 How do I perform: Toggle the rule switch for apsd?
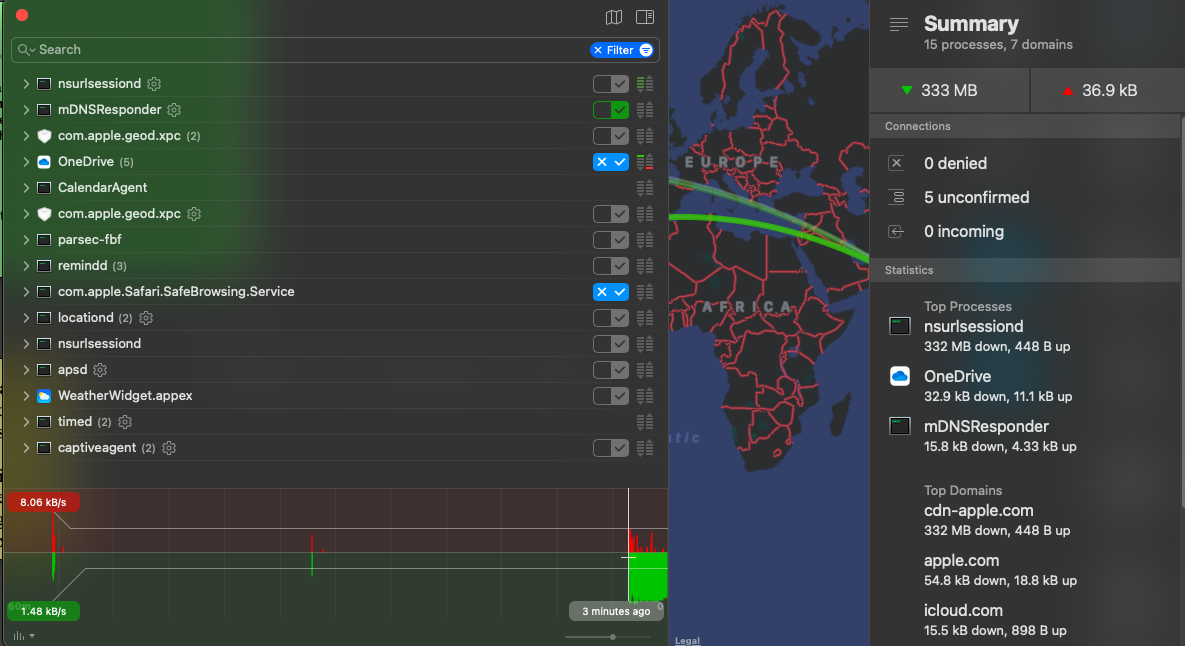(611, 370)
